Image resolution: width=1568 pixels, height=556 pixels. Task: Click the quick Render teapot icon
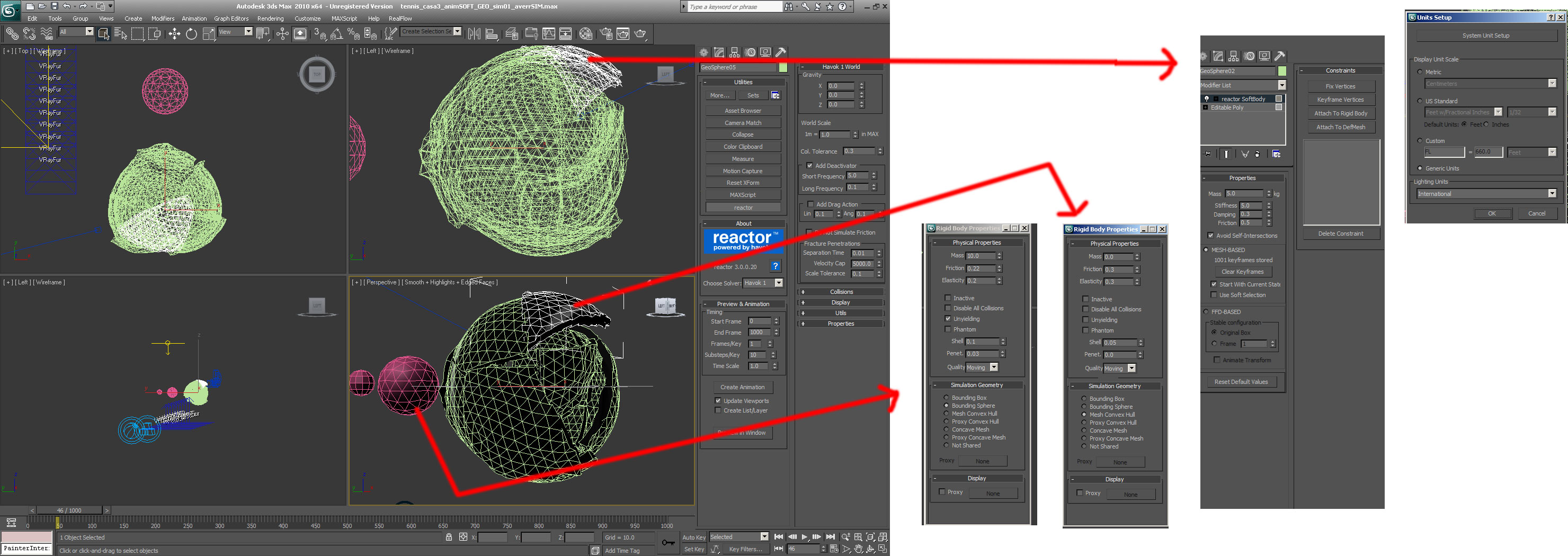(640, 33)
